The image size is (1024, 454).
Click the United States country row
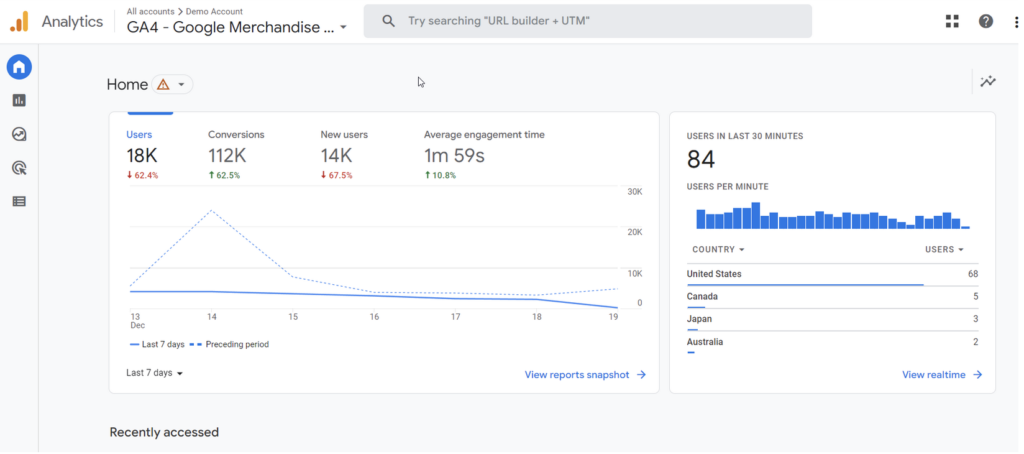(x=833, y=274)
